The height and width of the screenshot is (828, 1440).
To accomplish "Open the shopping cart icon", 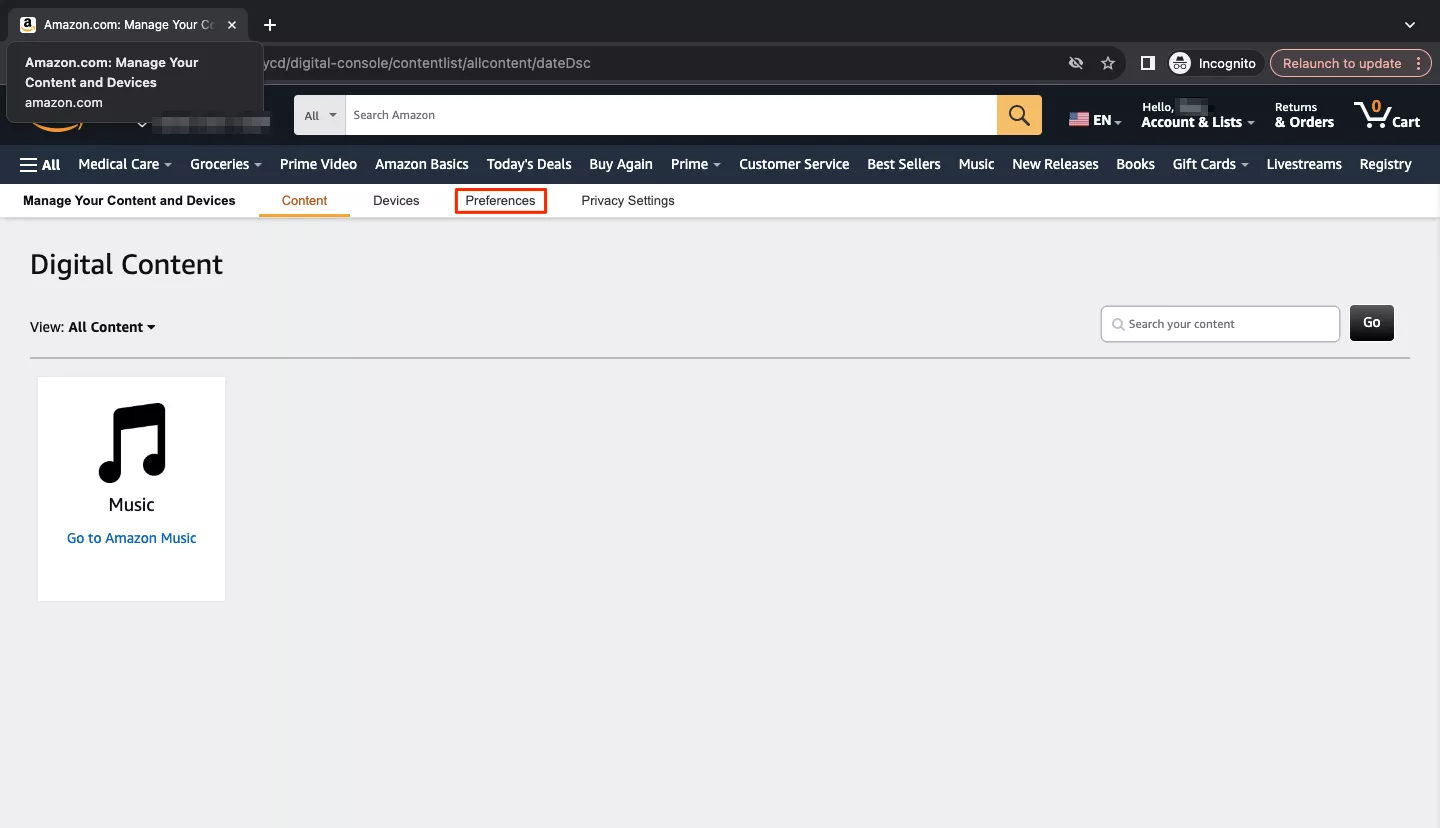I will (x=1387, y=114).
